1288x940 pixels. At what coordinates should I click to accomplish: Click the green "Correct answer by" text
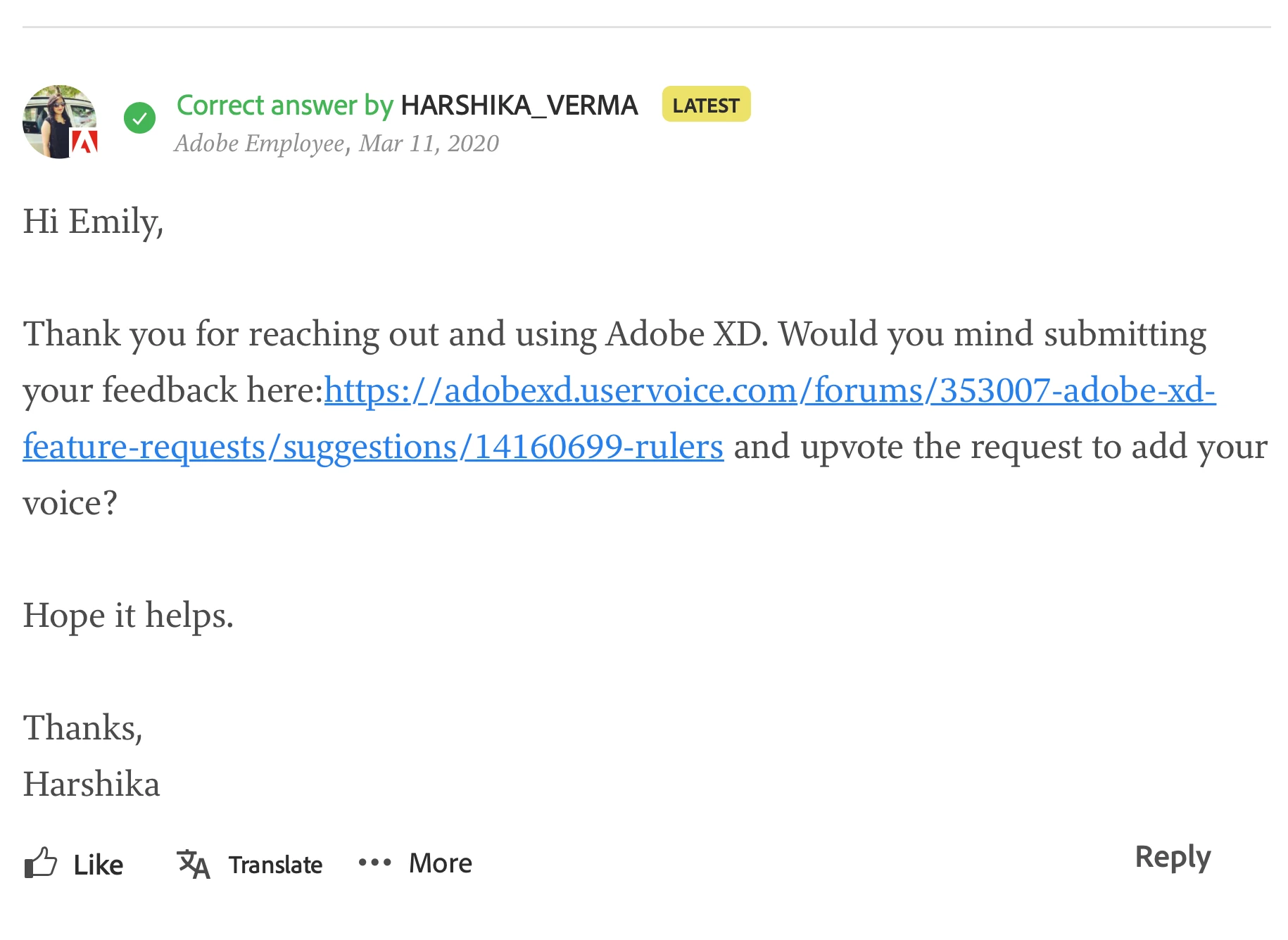pos(284,106)
